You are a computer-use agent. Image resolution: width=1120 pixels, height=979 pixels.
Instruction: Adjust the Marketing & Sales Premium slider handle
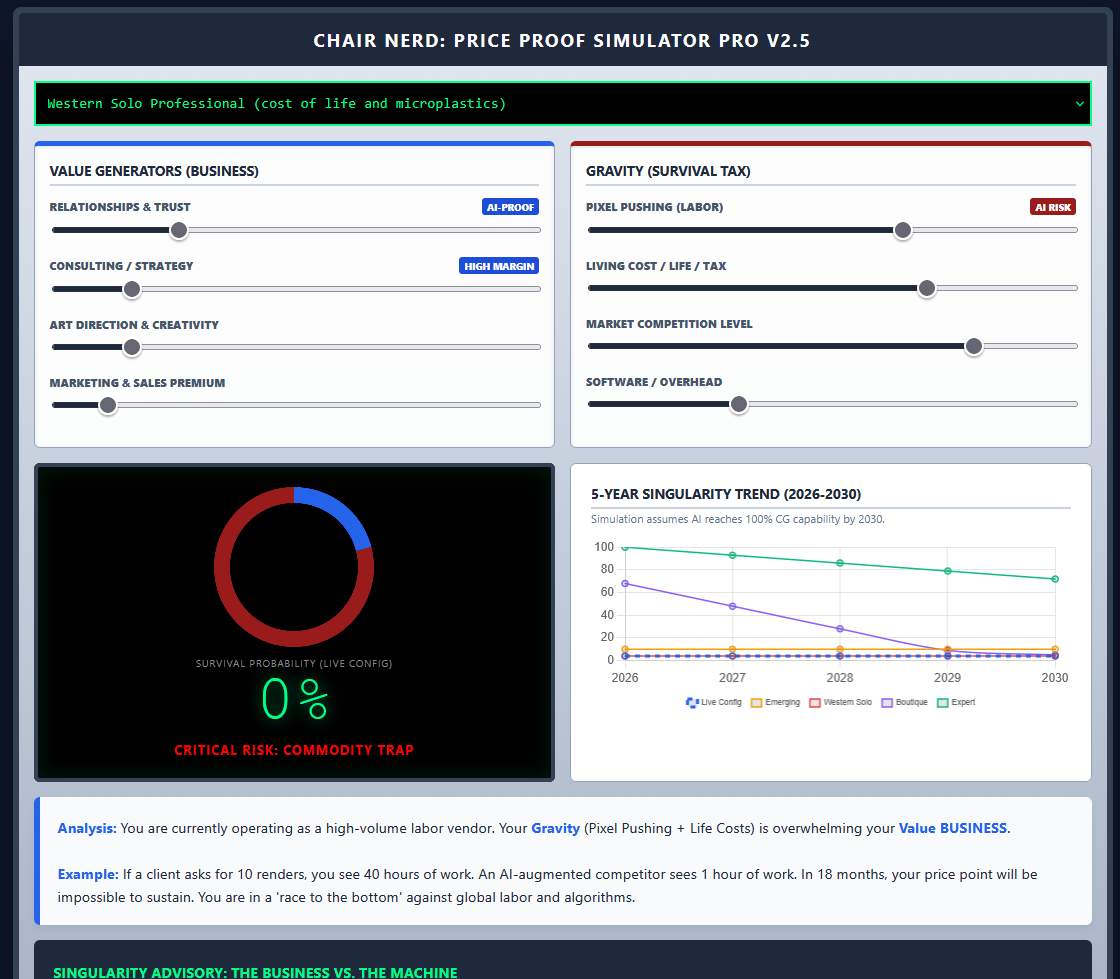point(108,406)
